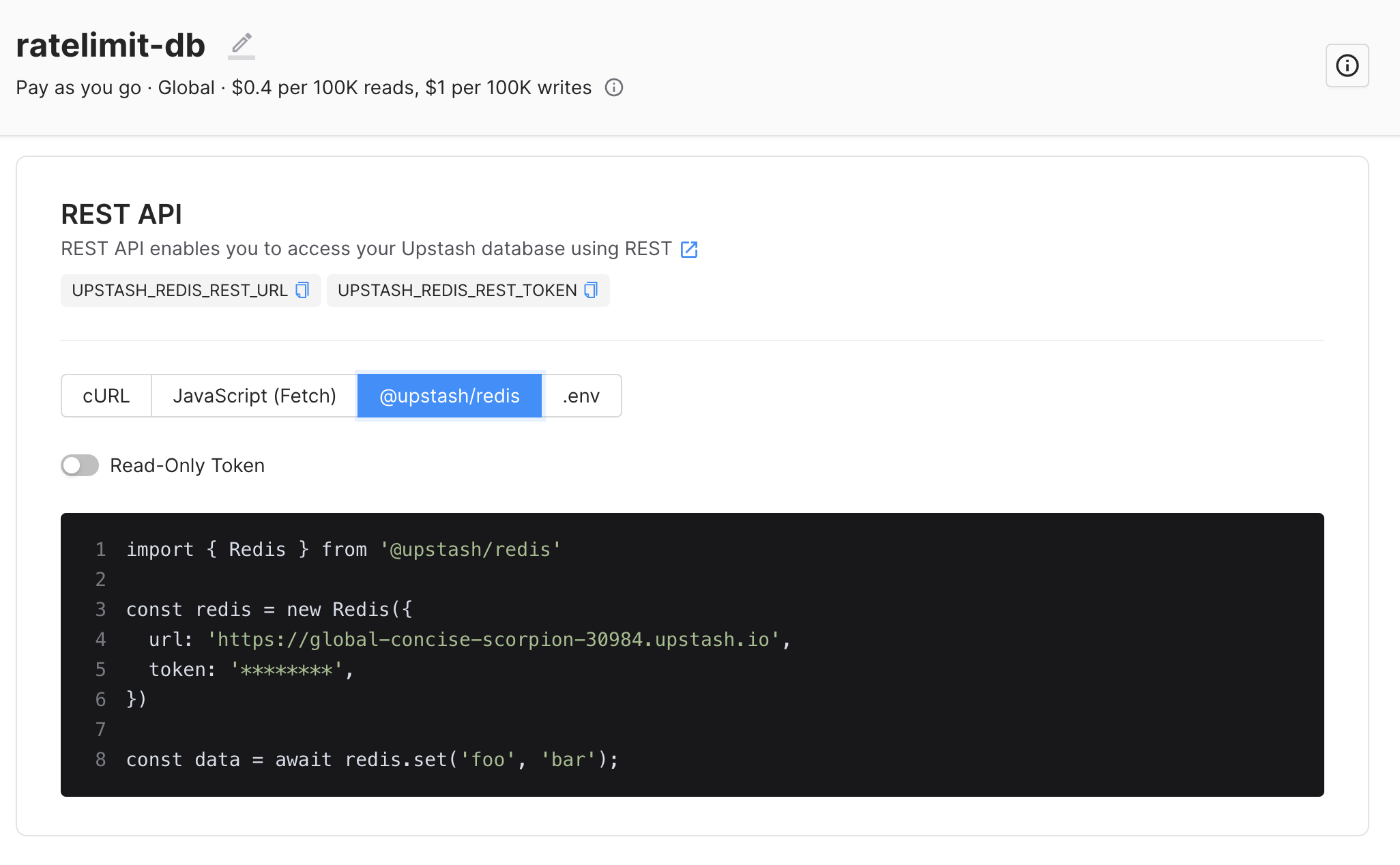
Task: Open the .env tab
Action: click(x=581, y=396)
